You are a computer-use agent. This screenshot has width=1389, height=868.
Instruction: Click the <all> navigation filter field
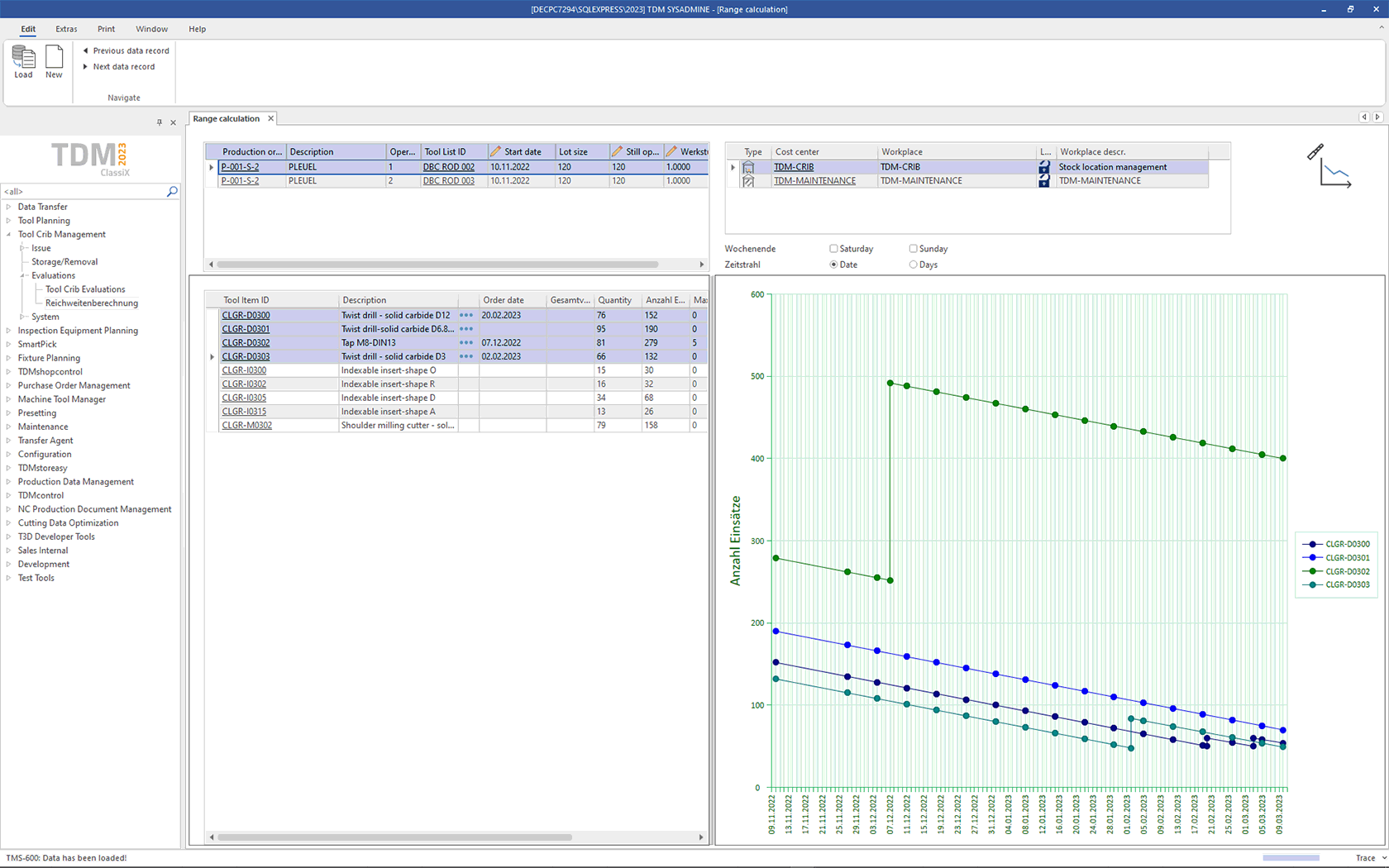tap(83, 191)
